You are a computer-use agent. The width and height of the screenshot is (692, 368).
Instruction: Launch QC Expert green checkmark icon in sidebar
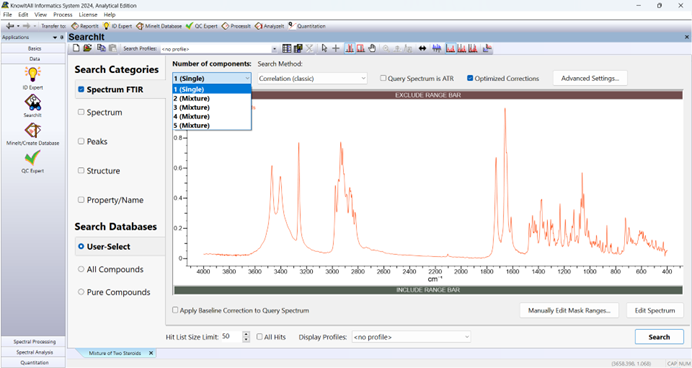pos(33,158)
